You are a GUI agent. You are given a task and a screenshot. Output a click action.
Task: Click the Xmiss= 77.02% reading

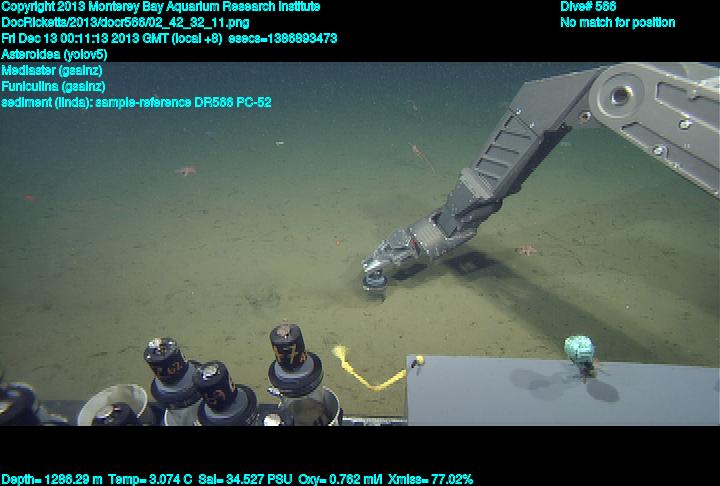click(x=430, y=480)
